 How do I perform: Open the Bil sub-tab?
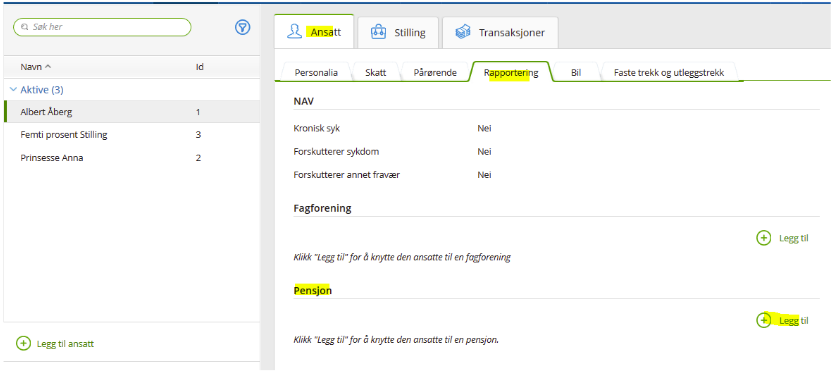point(576,73)
